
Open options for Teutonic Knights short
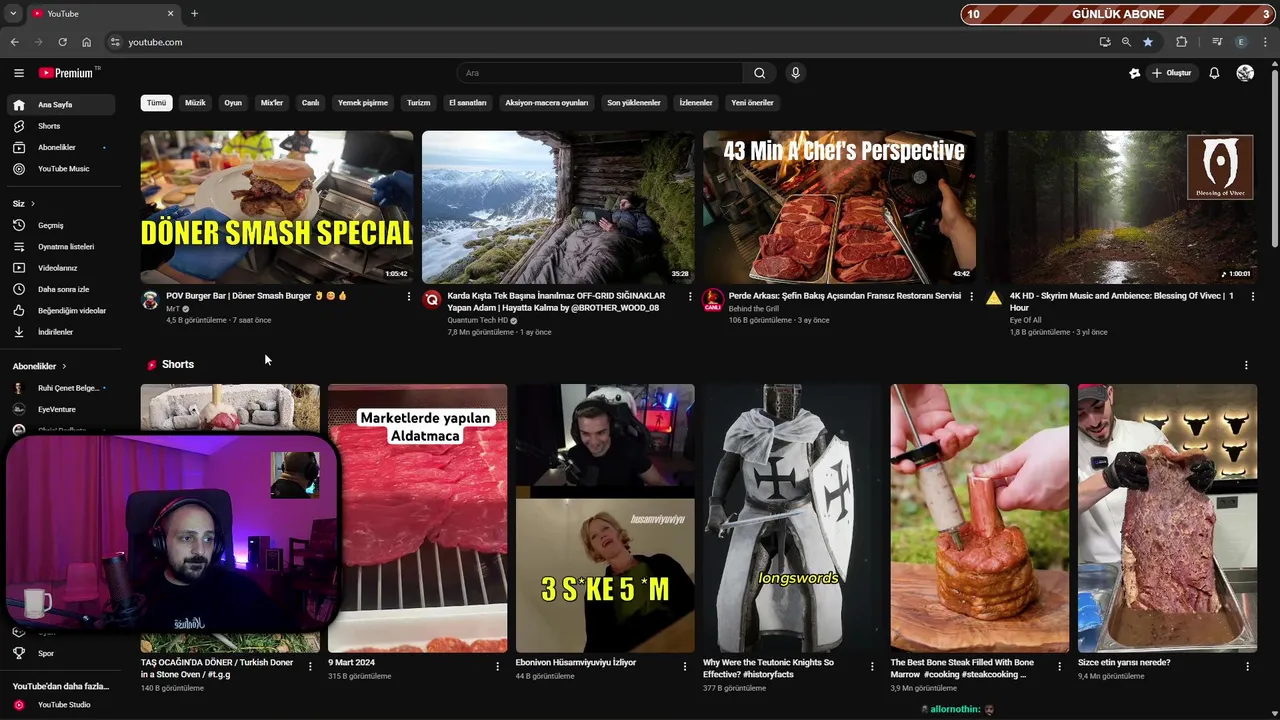pos(872,666)
